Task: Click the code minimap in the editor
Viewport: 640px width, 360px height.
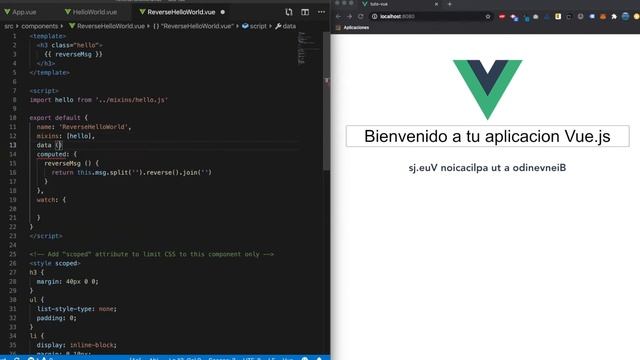Action: [x=307, y=48]
